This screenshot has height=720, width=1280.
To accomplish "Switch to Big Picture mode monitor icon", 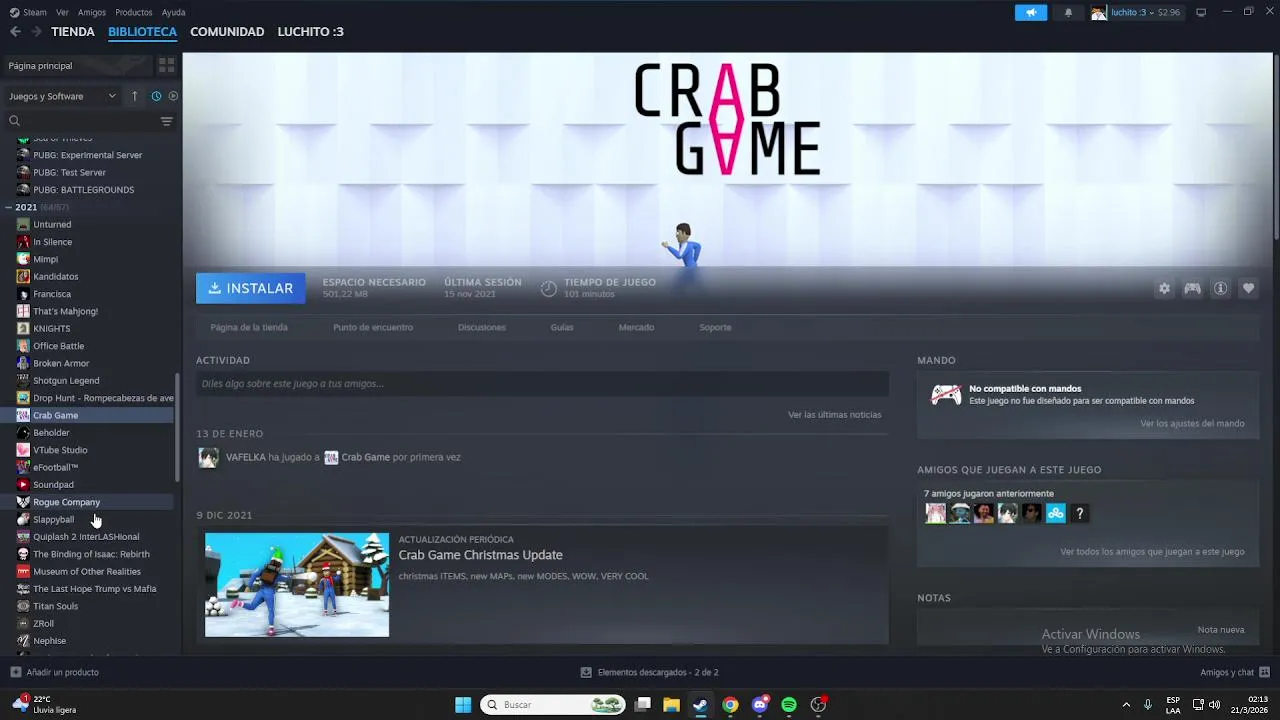I will click(1201, 12).
